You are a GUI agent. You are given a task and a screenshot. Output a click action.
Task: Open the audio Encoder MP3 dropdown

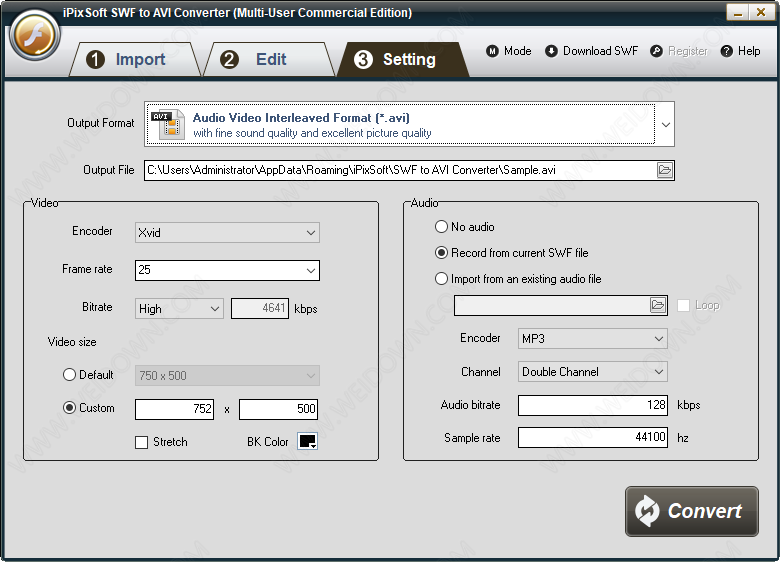pyautogui.click(x=592, y=339)
